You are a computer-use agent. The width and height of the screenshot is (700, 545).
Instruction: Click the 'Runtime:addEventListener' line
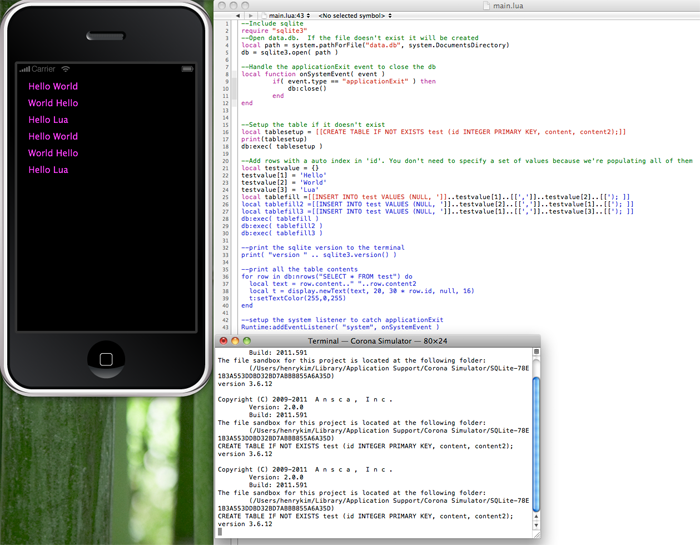pyautogui.click(x=340, y=327)
